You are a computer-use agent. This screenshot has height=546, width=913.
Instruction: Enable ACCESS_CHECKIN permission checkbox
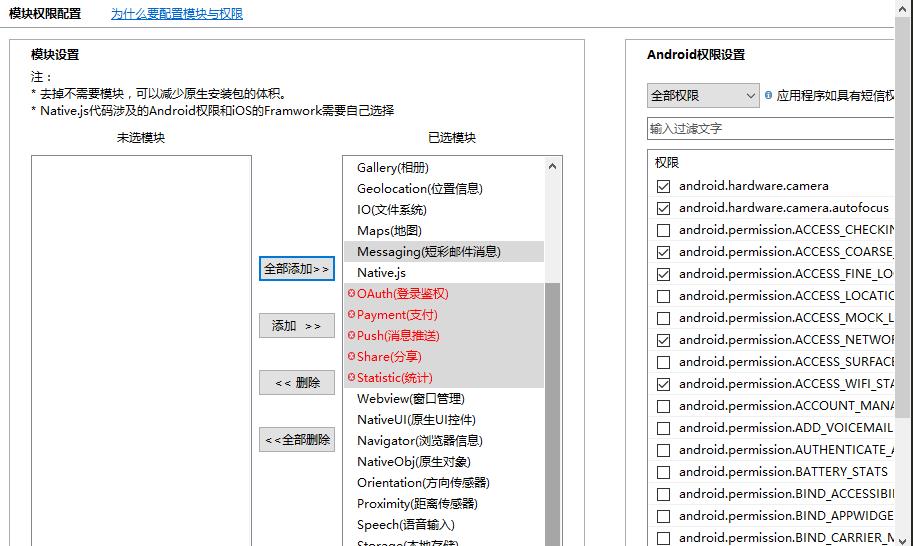click(x=663, y=231)
